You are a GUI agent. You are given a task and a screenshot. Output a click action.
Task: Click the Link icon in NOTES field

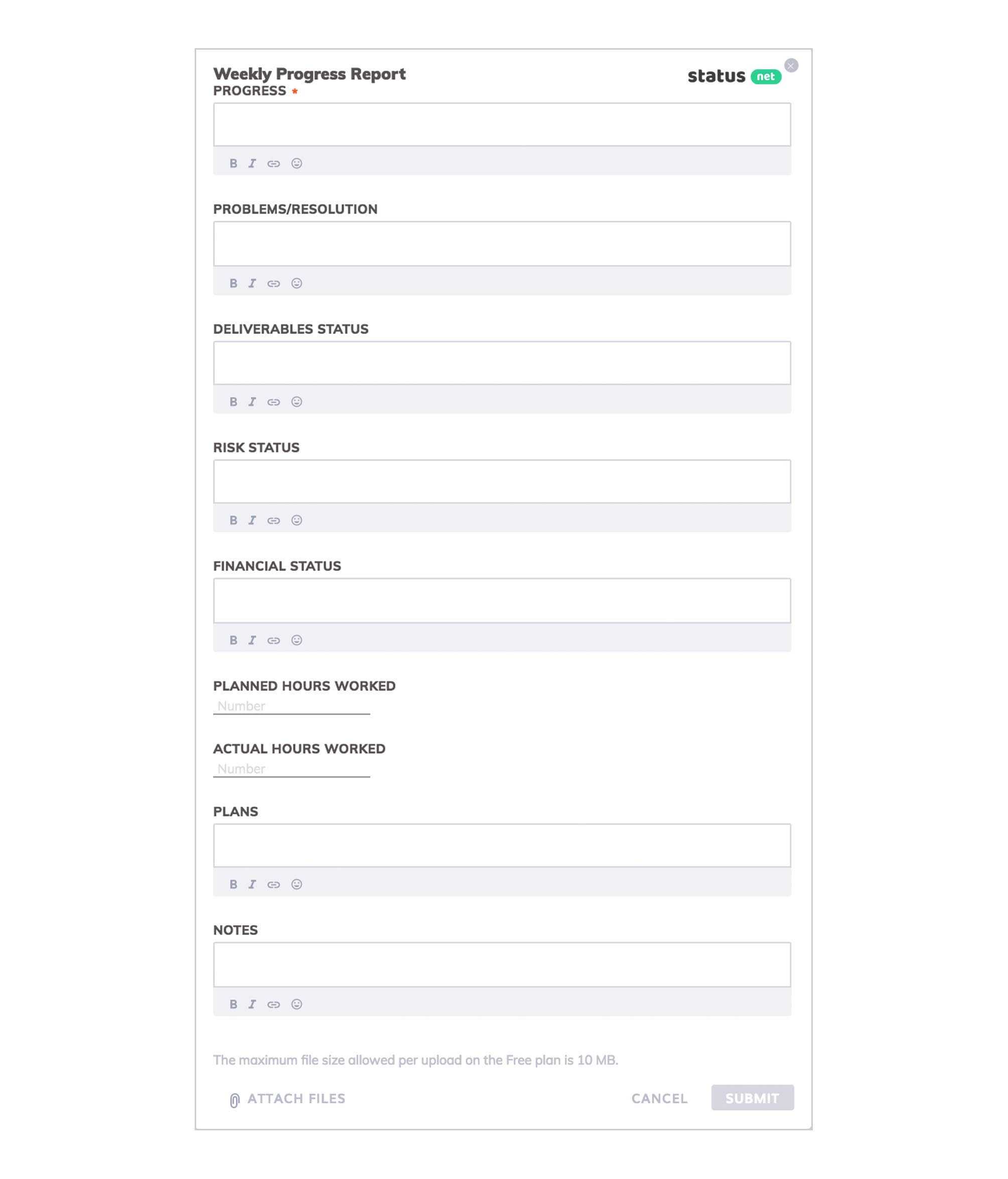point(274,1004)
